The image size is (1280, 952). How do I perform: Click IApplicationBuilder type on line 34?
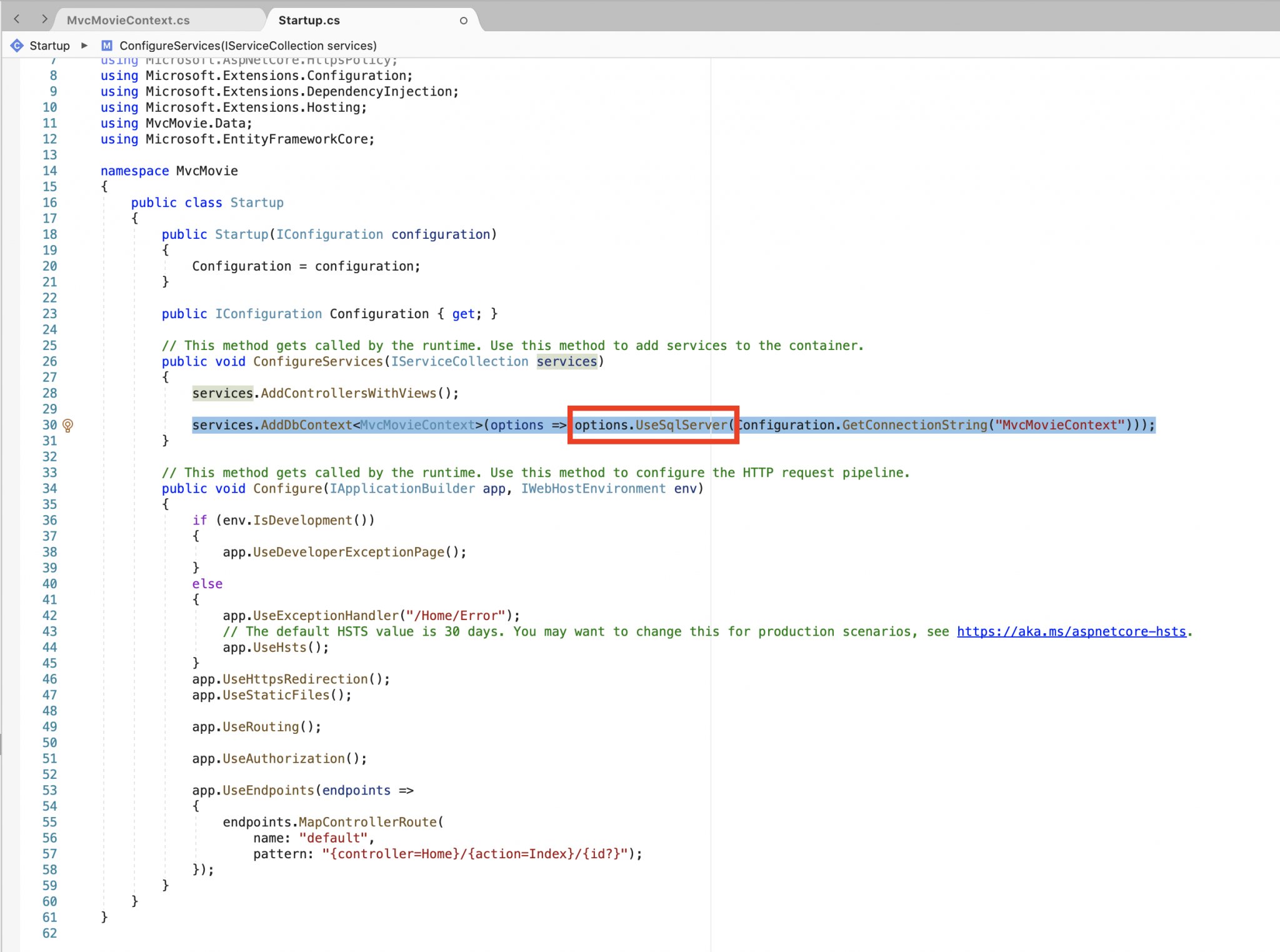pyautogui.click(x=402, y=488)
